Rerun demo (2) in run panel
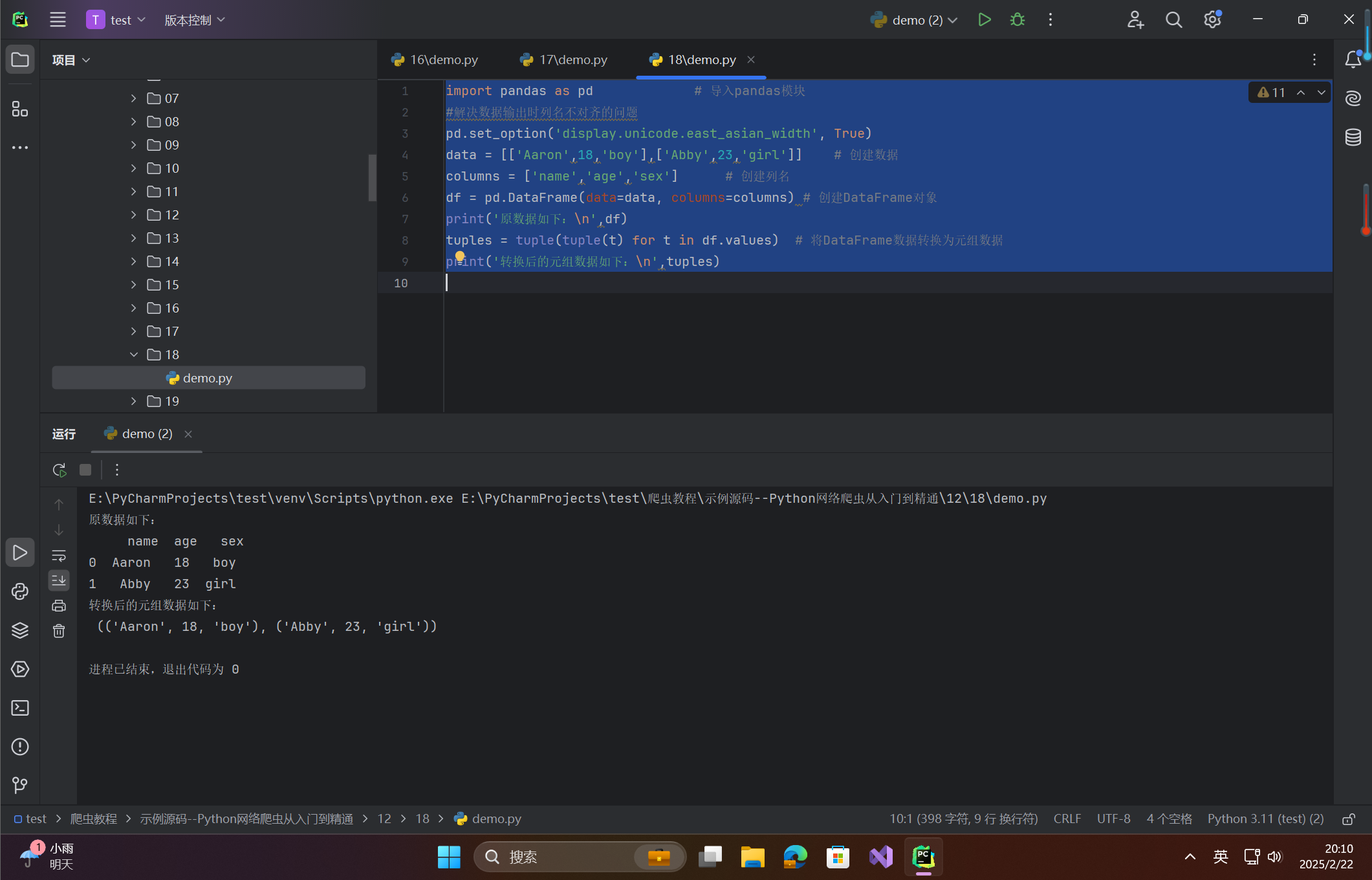Screen dimensions: 1372x880 pyautogui.click(x=60, y=470)
